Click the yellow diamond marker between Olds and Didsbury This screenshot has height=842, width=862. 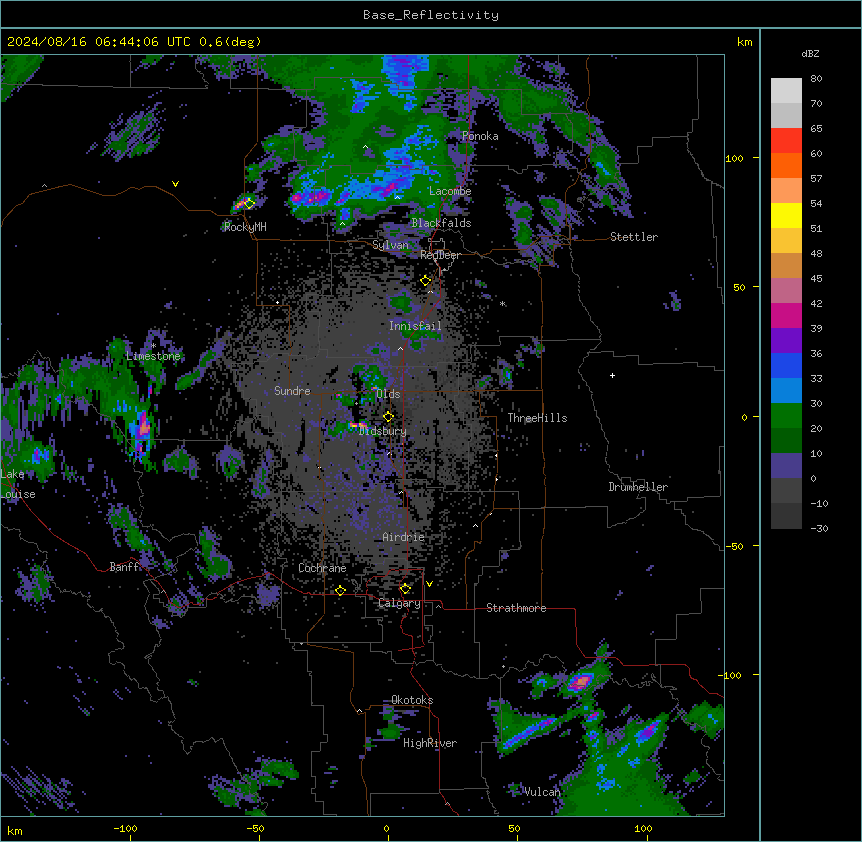pyautogui.click(x=389, y=417)
